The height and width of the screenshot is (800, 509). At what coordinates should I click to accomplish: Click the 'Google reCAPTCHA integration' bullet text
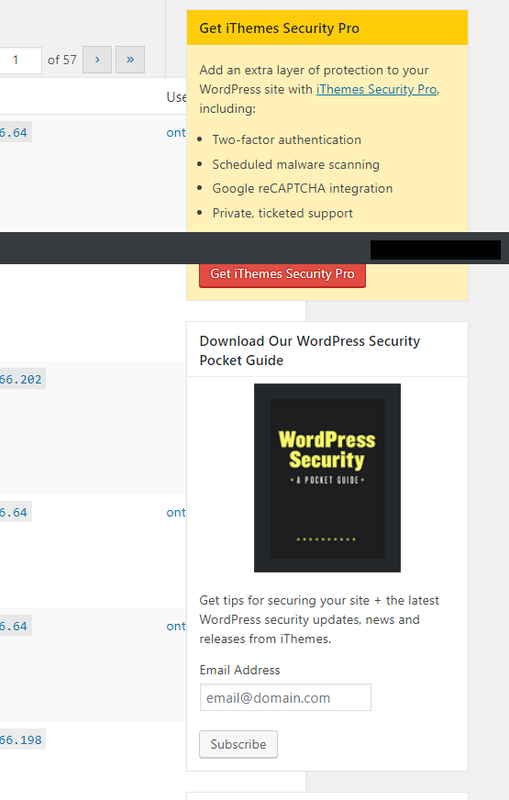pyautogui.click(x=302, y=188)
